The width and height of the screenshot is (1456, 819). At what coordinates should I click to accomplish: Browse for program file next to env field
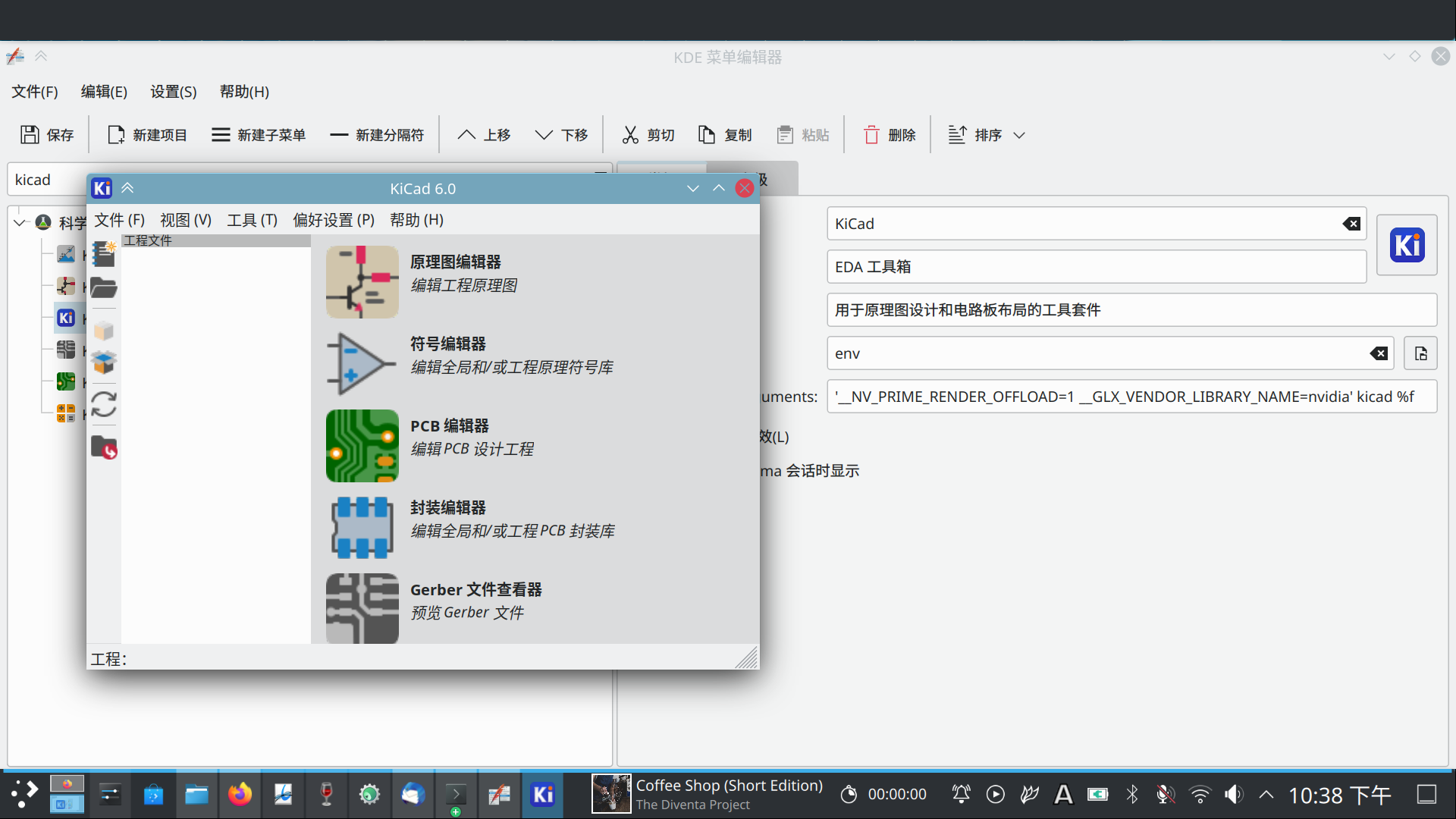point(1420,353)
